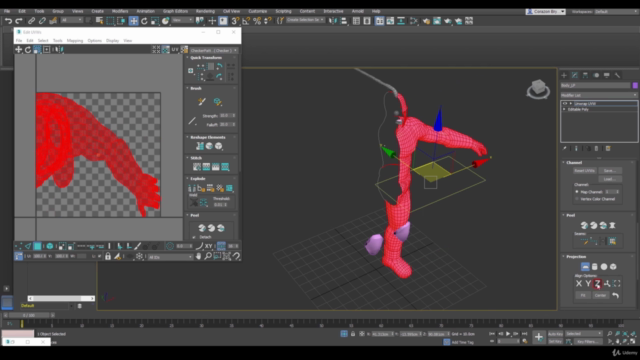Open the Display menu in Edit UVWs
Screen dimensions: 640x360
coord(112,40)
